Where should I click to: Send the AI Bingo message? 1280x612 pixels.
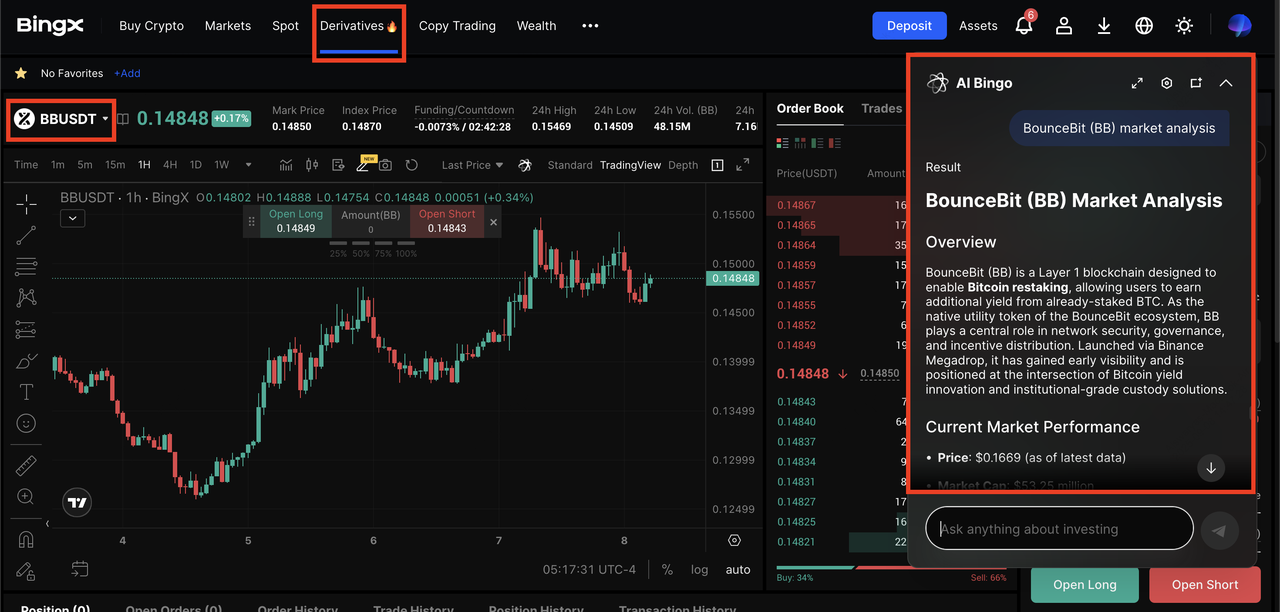[1219, 531]
